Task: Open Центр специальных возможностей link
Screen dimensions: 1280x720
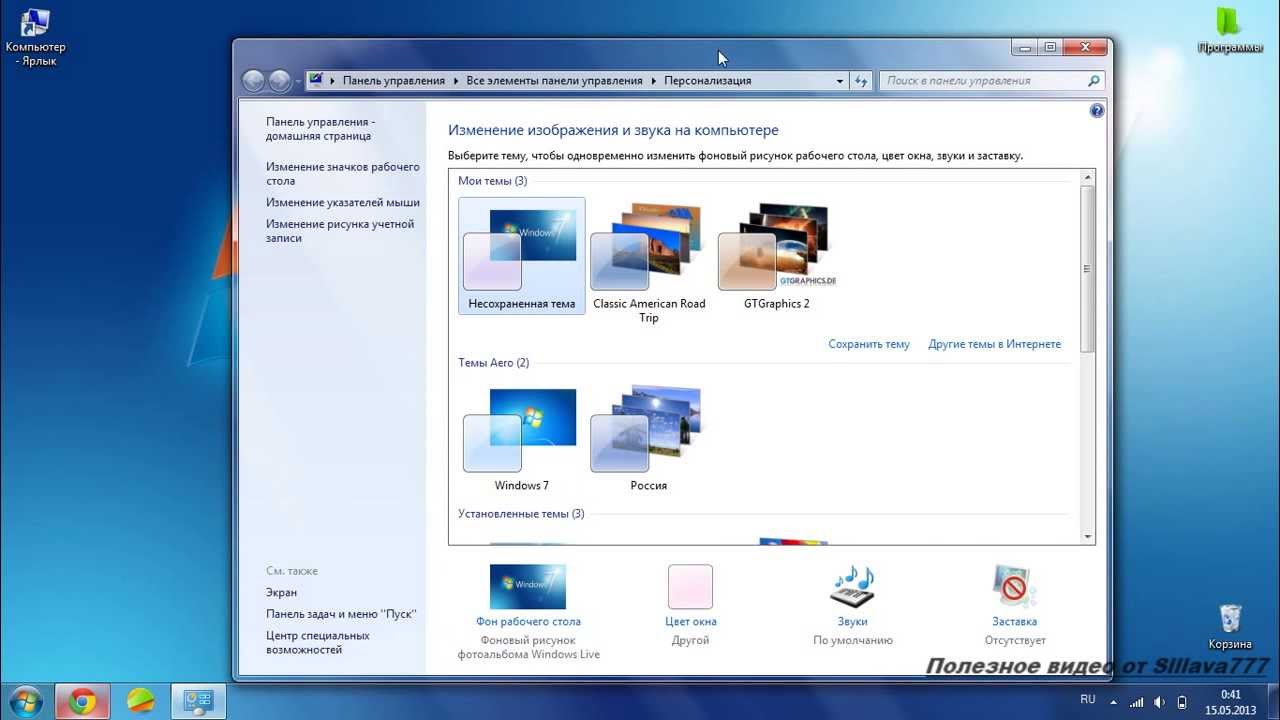Action: 318,643
